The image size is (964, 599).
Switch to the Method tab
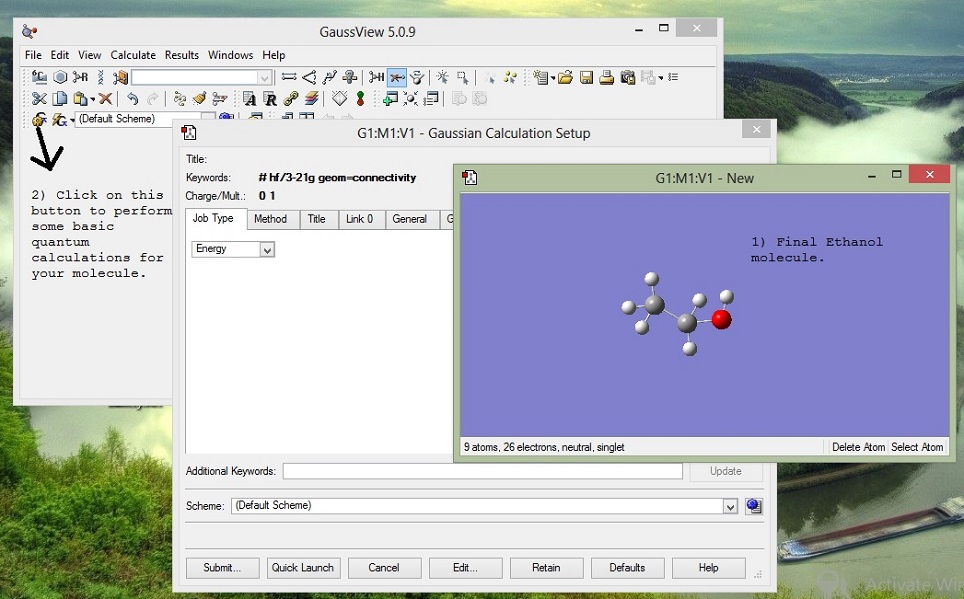[x=271, y=219]
